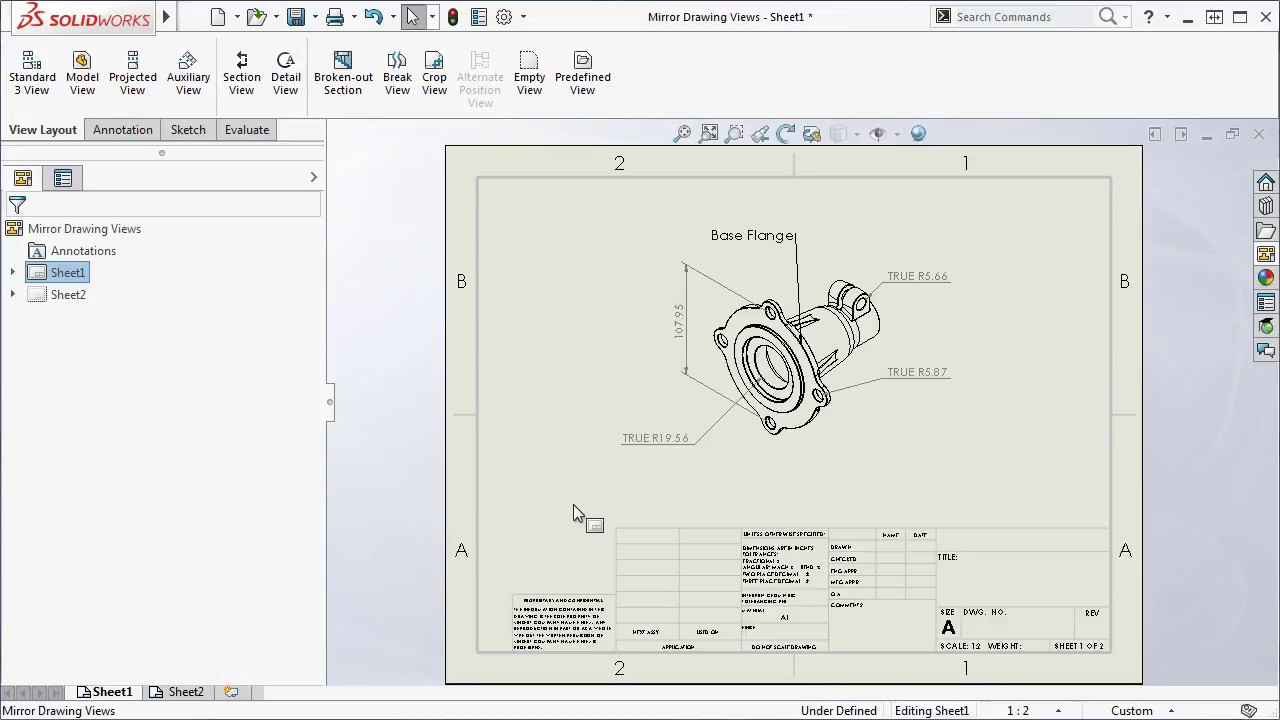Select the Section View tool
Screen dimensions: 1280x720
[x=241, y=72]
